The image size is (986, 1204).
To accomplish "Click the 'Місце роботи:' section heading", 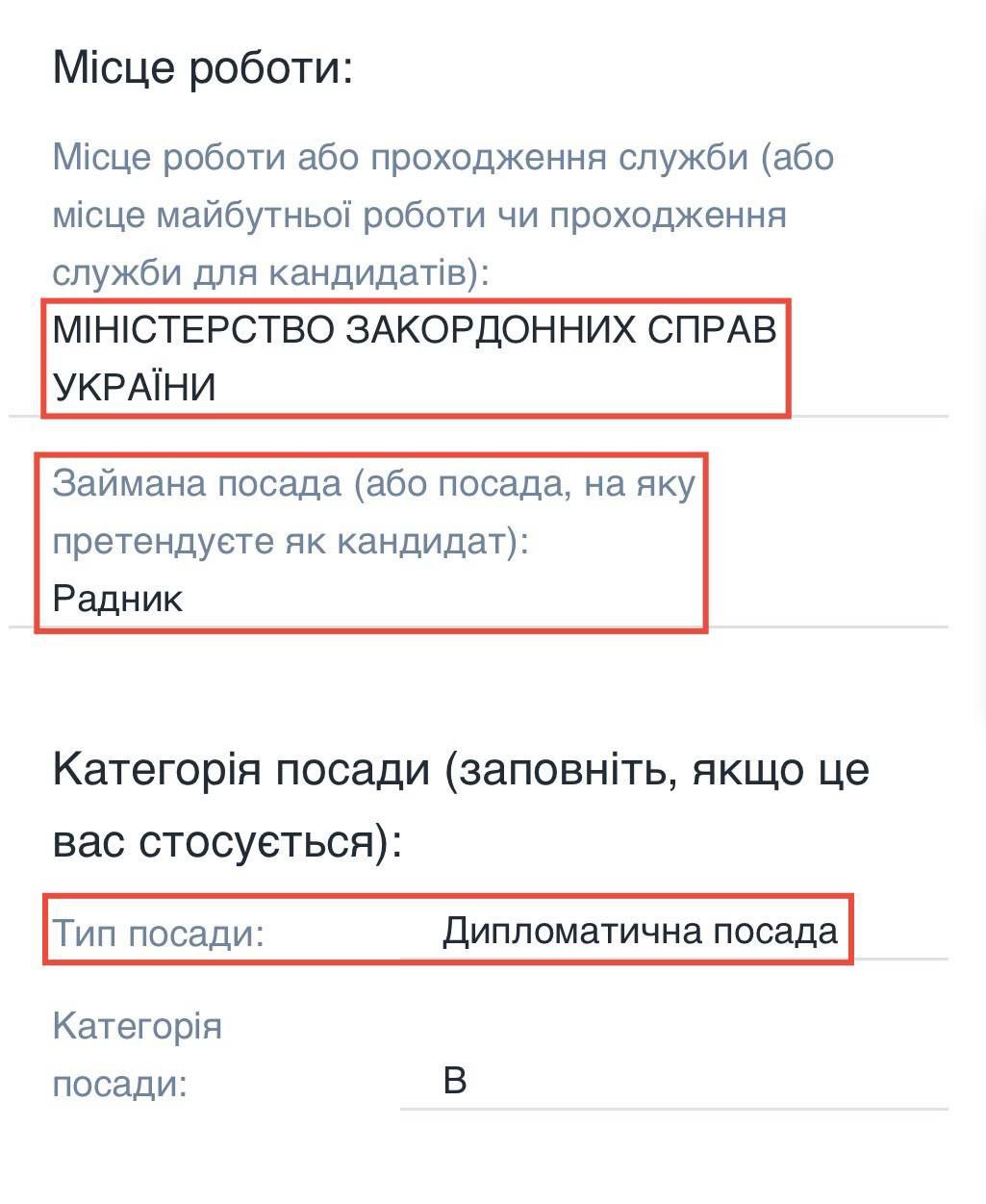I will coord(203,67).
